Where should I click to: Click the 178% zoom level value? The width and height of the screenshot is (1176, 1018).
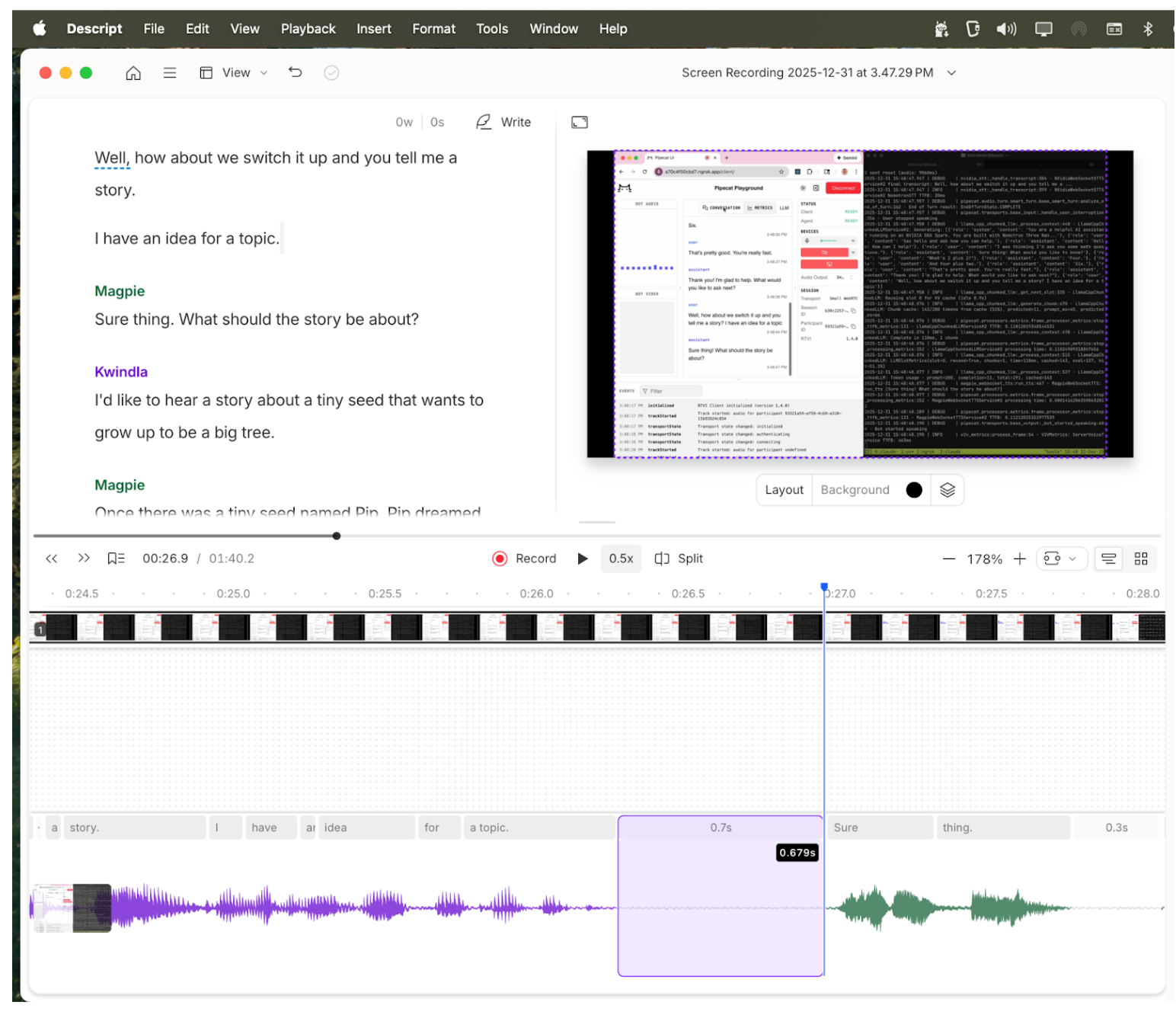(x=984, y=559)
